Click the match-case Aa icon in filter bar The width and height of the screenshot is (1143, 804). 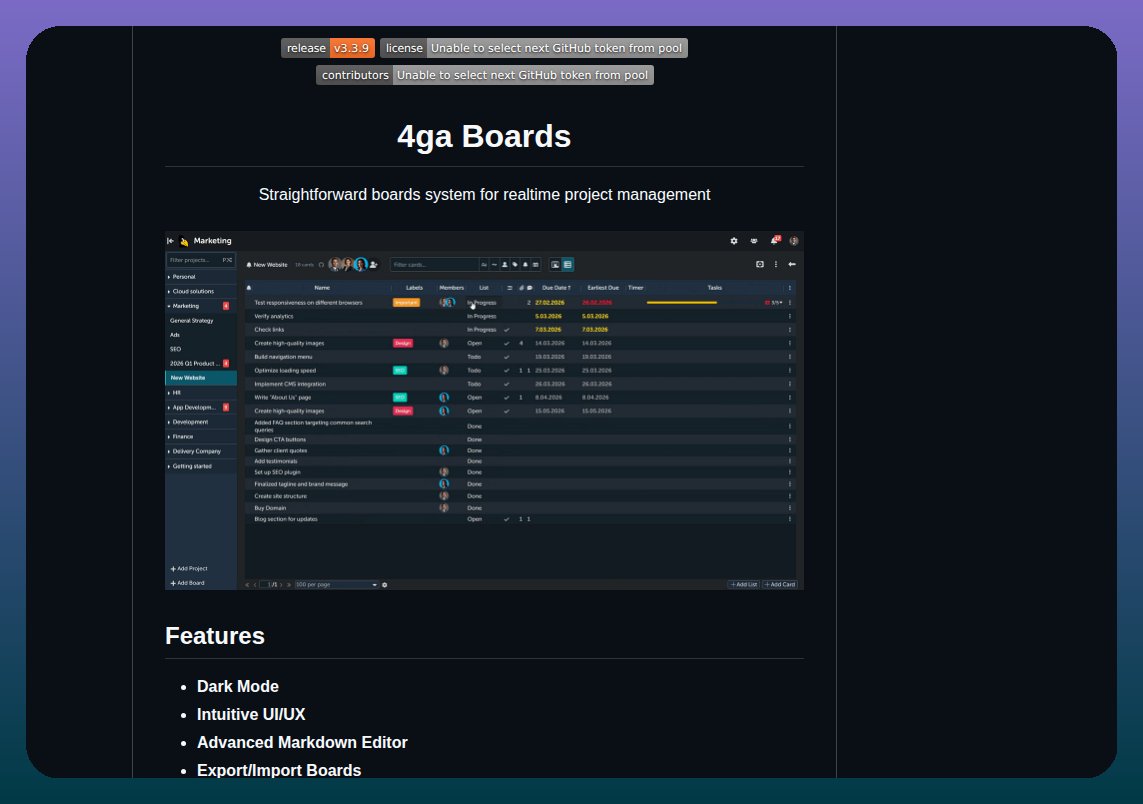coord(483,265)
